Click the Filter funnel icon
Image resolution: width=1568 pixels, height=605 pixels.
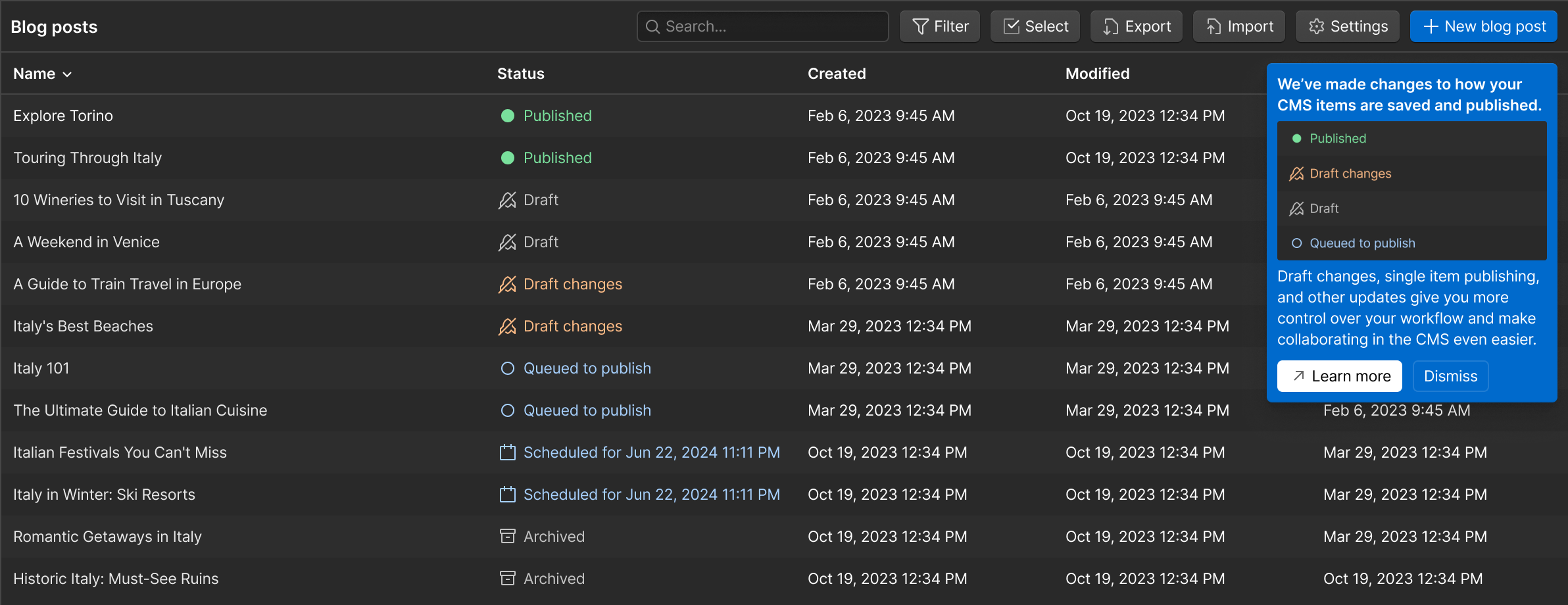pyautogui.click(x=920, y=26)
